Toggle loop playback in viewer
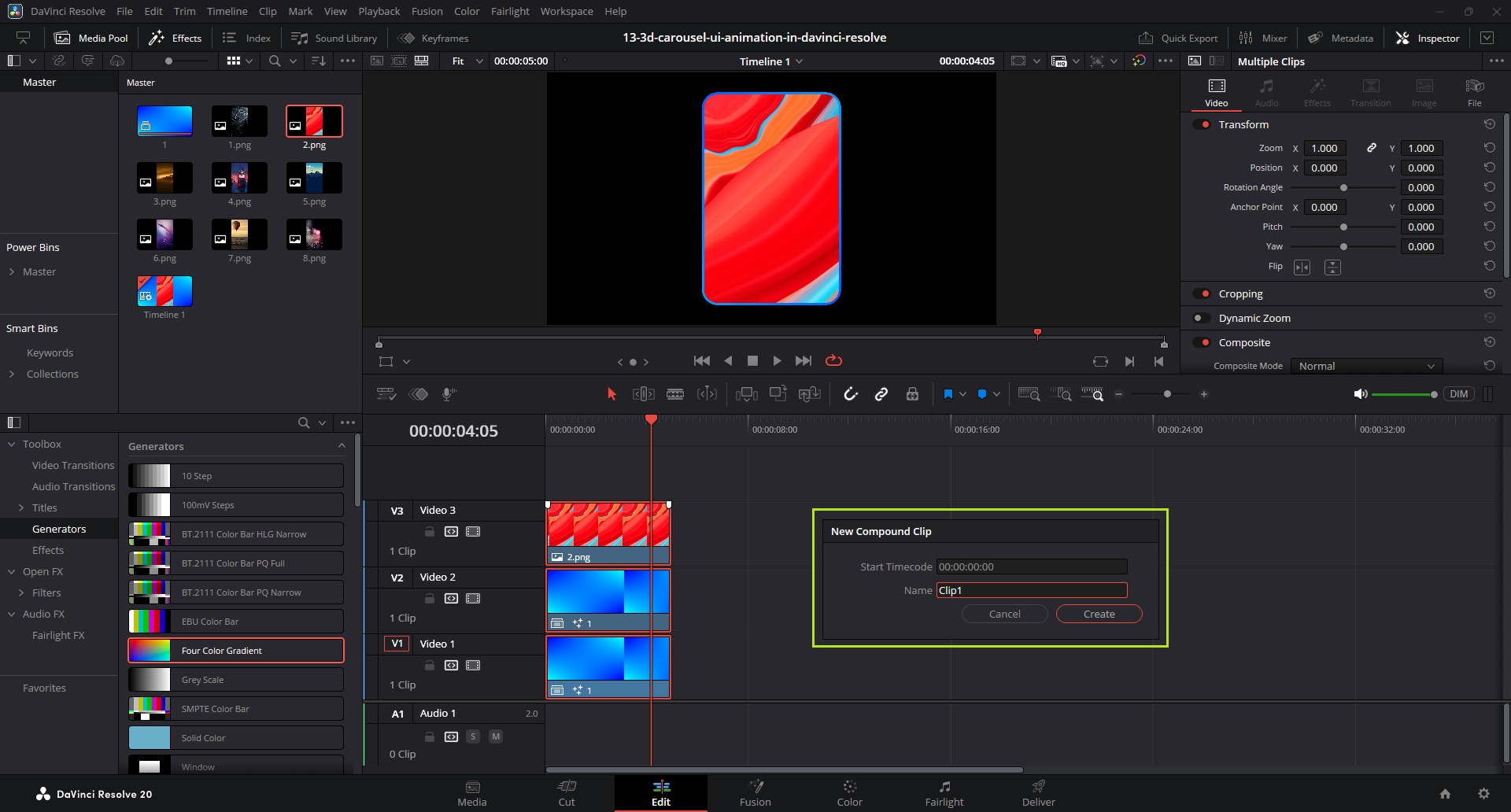Viewport: 1511px width, 812px height. [x=833, y=360]
